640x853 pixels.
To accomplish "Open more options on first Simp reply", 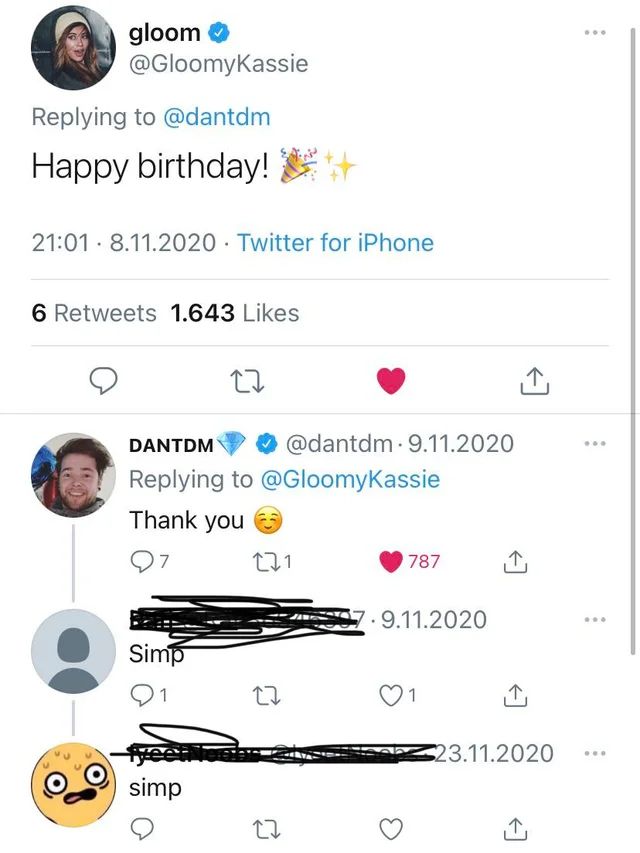I will pyautogui.click(x=597, y=619).
